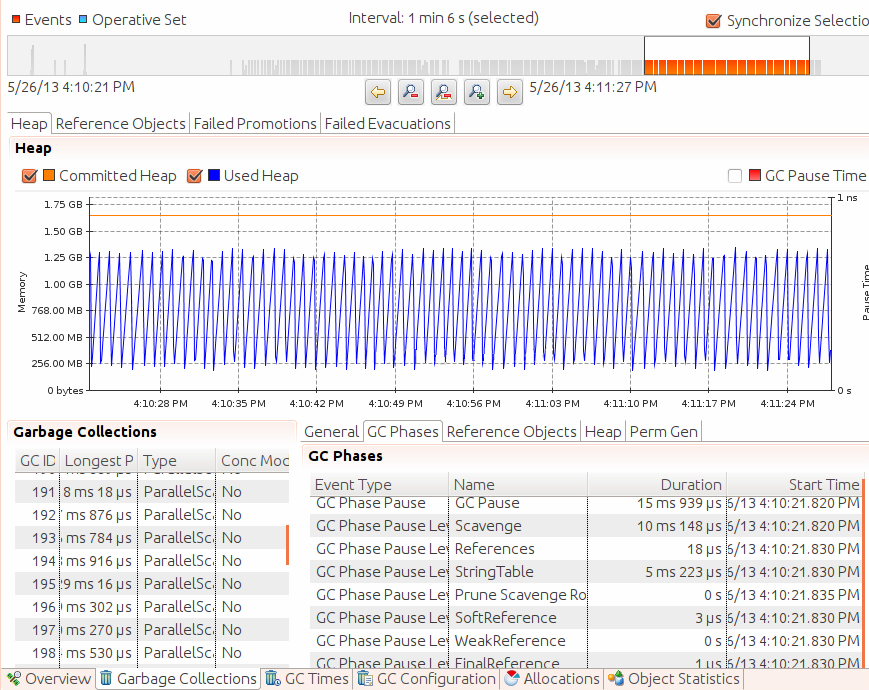Uncheck the Synchronize Selection checkbox
The width and height of the screenshot is (869, 690).
pos(713,21)
